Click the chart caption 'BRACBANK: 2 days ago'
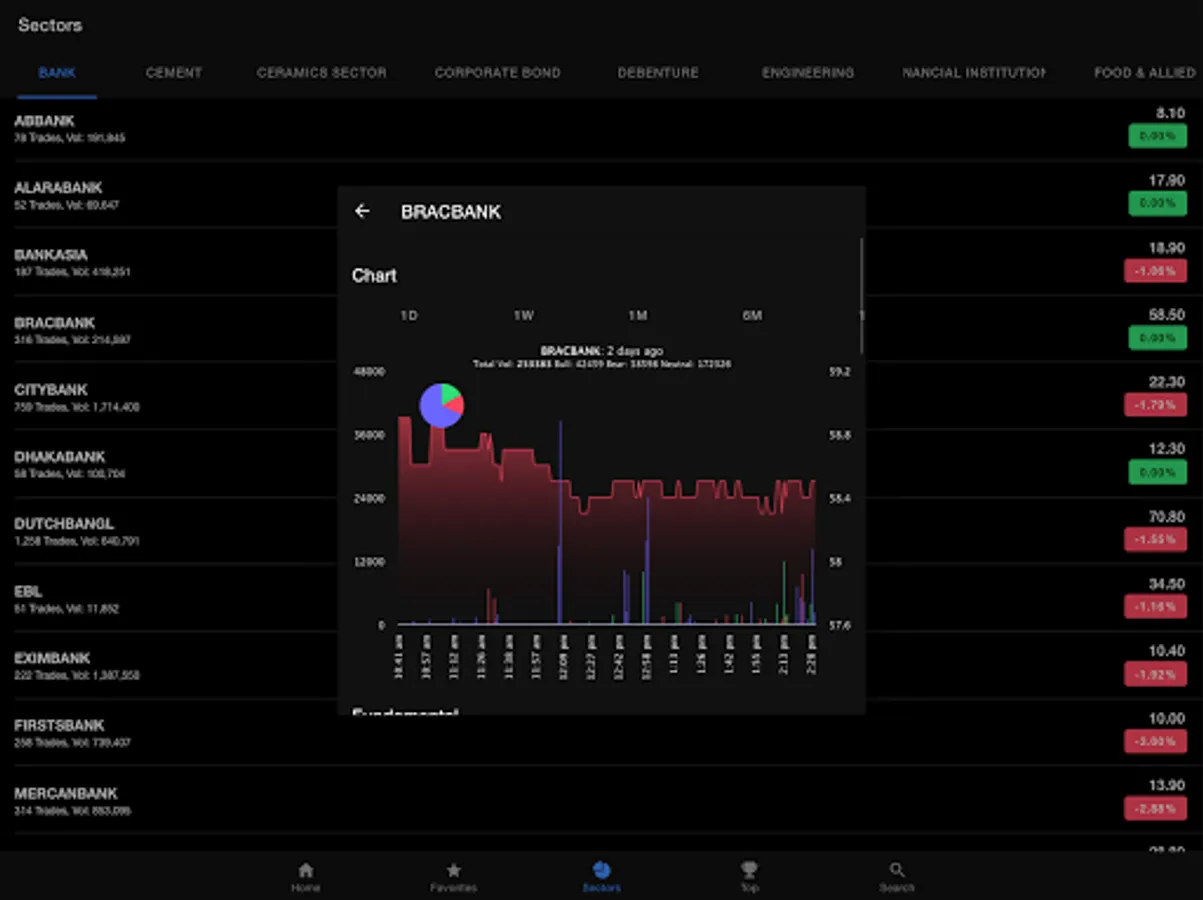This screenshot has height=900, width=1203. pos(602,351)
